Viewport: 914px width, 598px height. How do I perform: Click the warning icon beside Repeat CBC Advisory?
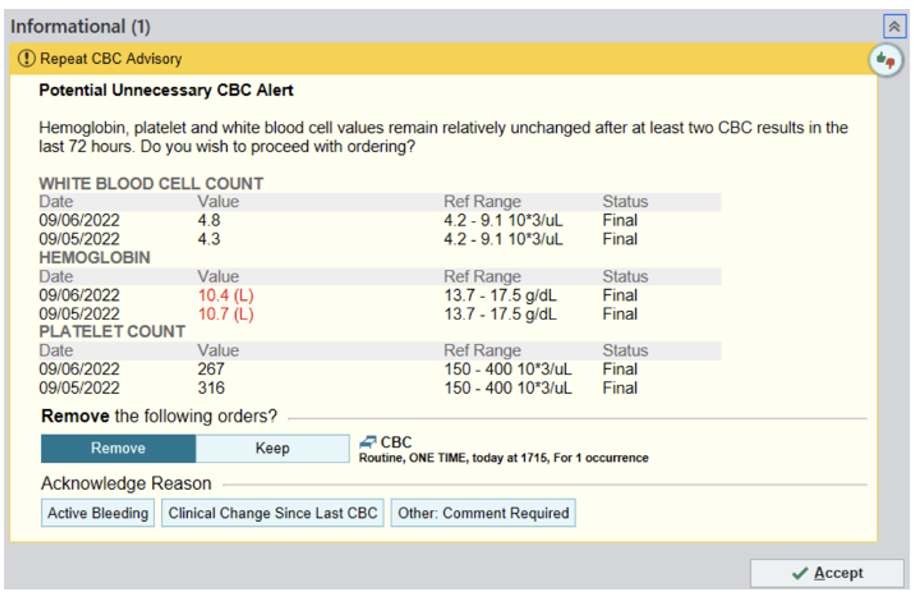point(27,59)
